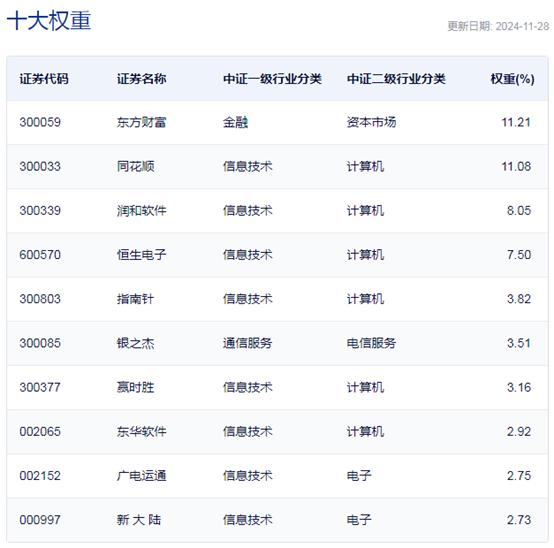Click 电子 cell in 广电运通 row
The height and width of the screenshot is (548, 554).
[x=359, y=476]
